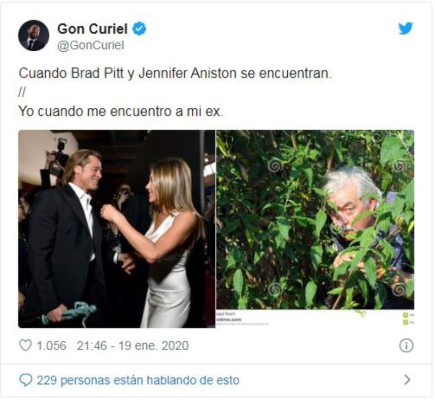
Task: Expand conversation with right chevron arrow
Action: (407, 380)
